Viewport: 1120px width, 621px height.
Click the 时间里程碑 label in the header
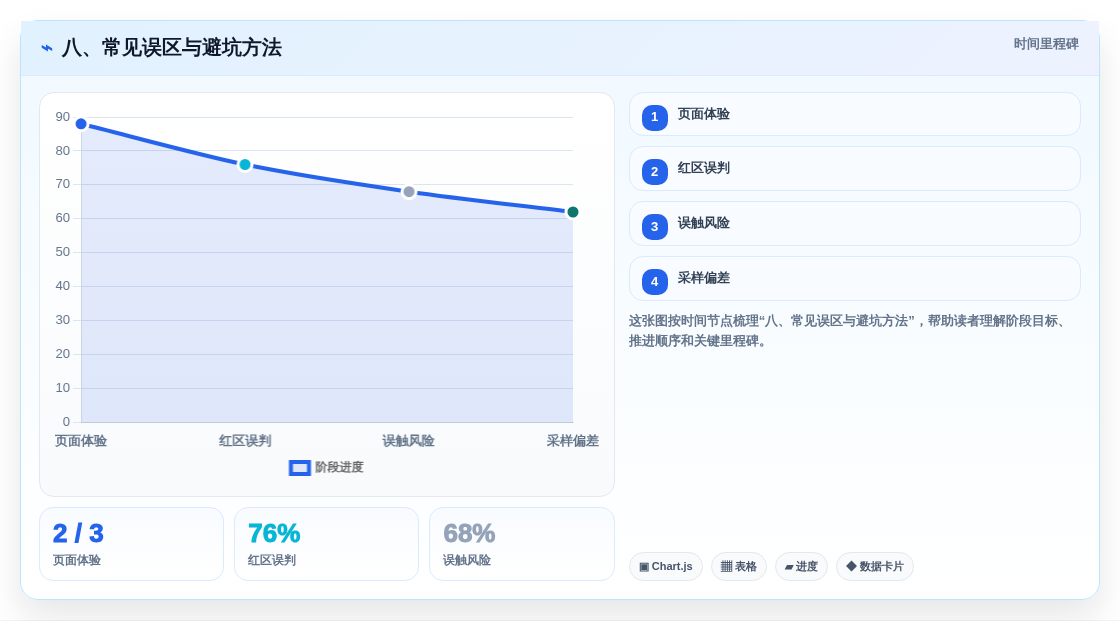pos(1046,44)
